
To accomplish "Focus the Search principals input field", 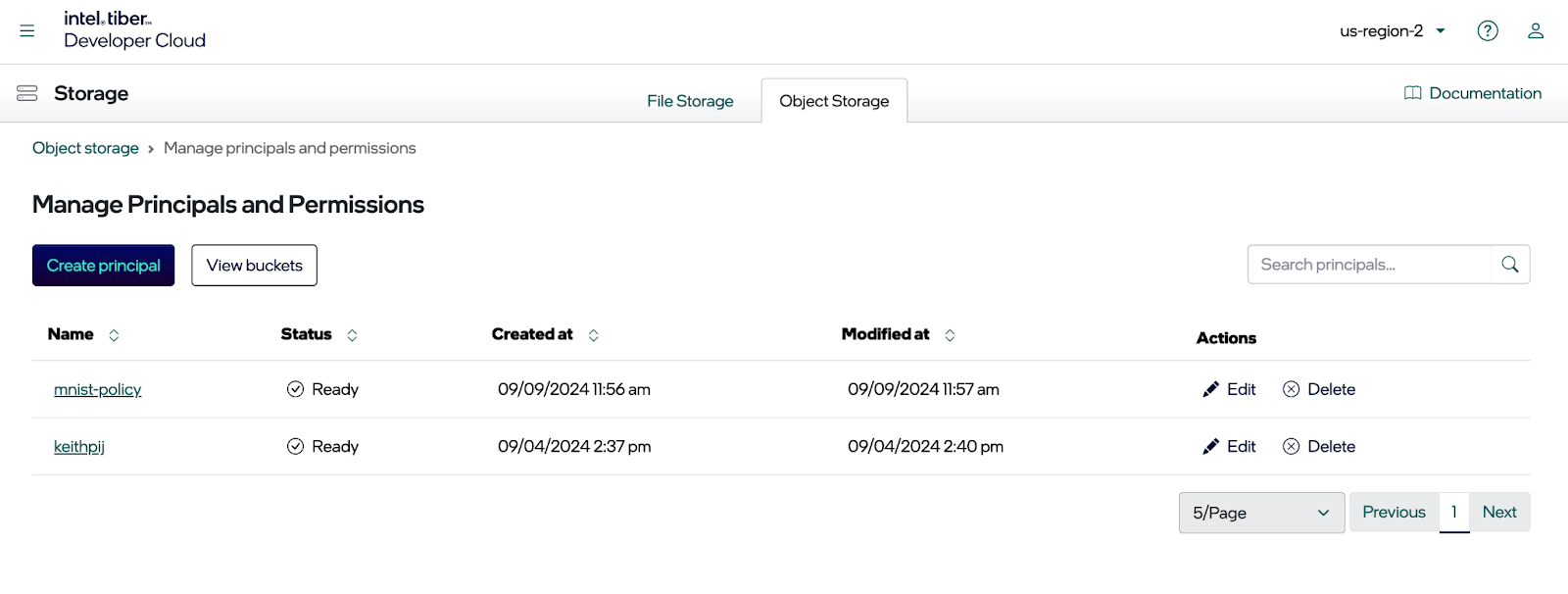I will click(1369, 265).
